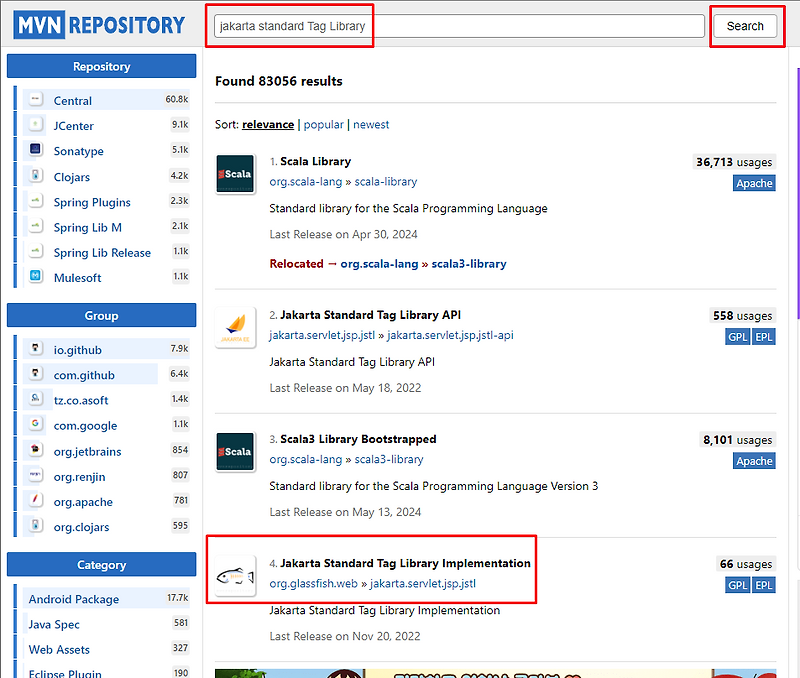This screenshot has height=678, width=800.
Task: Click the Mulesoft repository icon
Action: point(35,277)
